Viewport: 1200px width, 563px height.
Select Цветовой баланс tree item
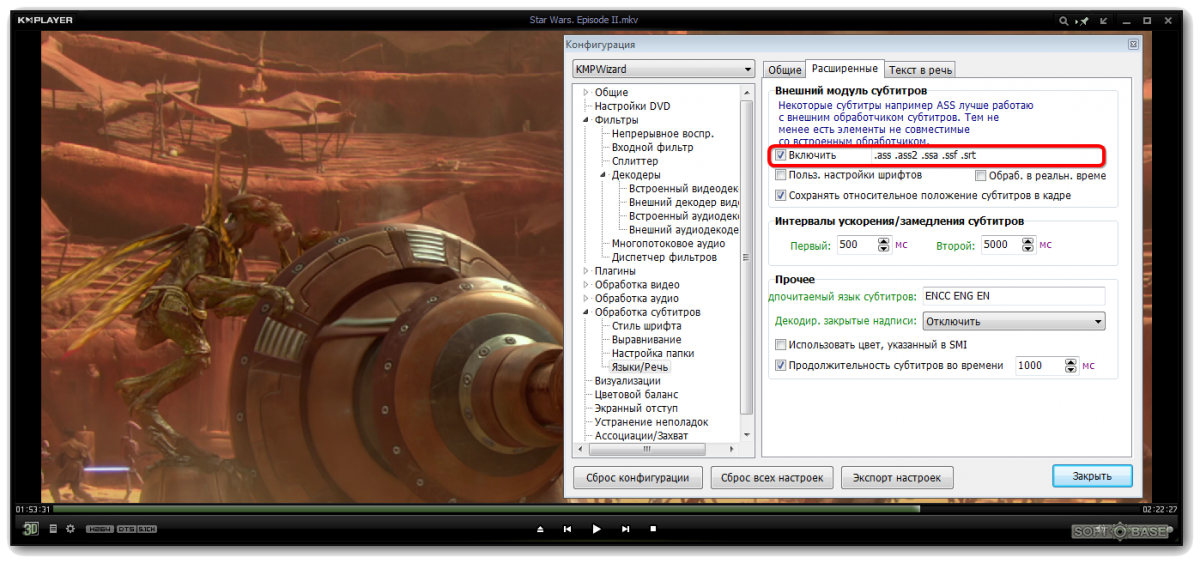tap(636, 394)
